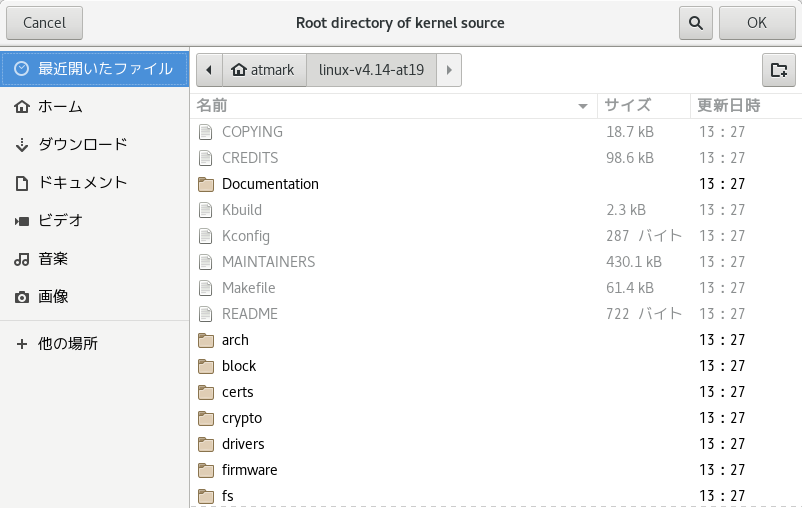Click the download arrow icon in sidebar
The width and height of the screenshot is (802, 508).
pos(21,145)
